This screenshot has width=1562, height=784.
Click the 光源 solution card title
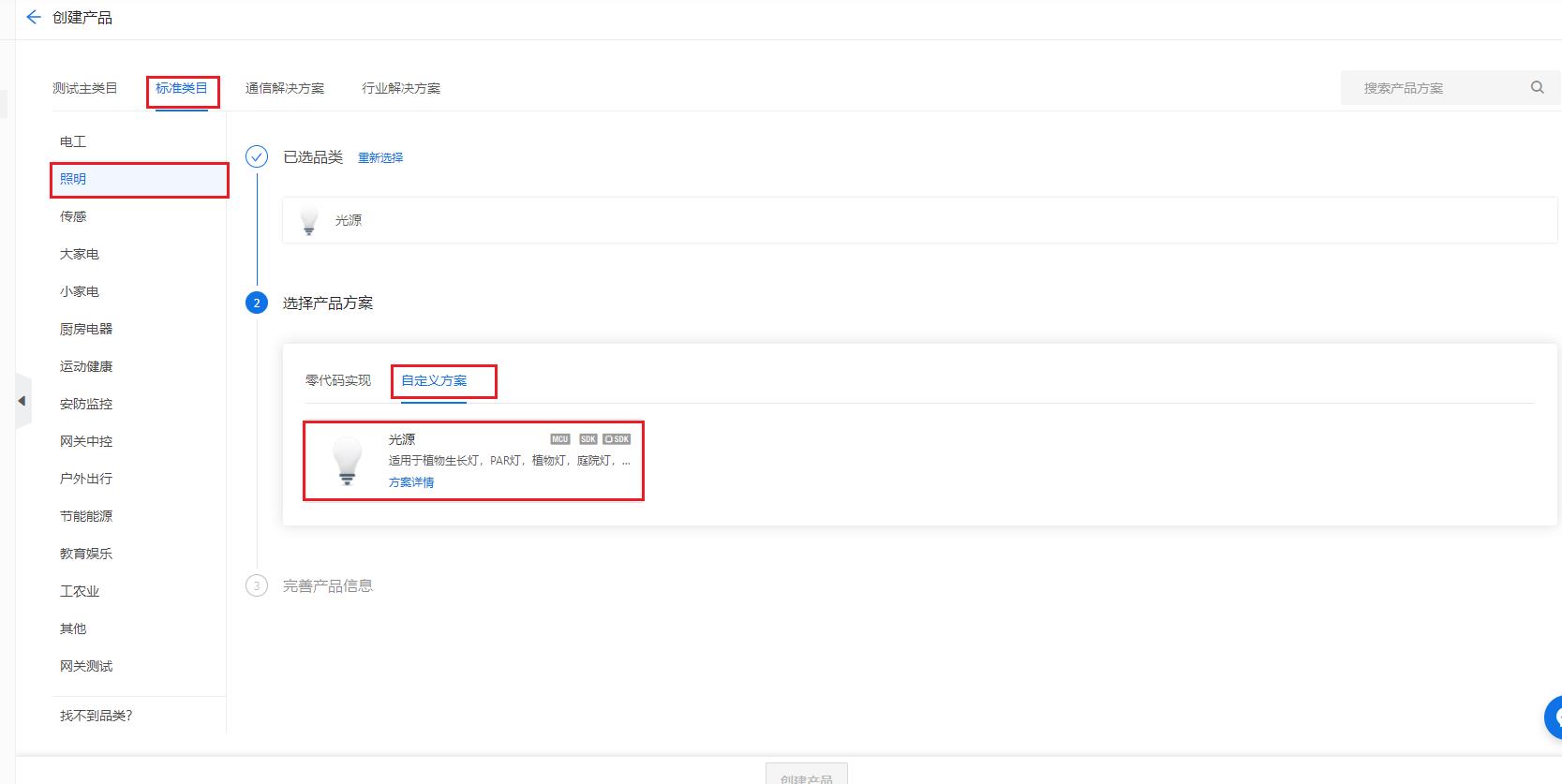[x=402, y=439]
